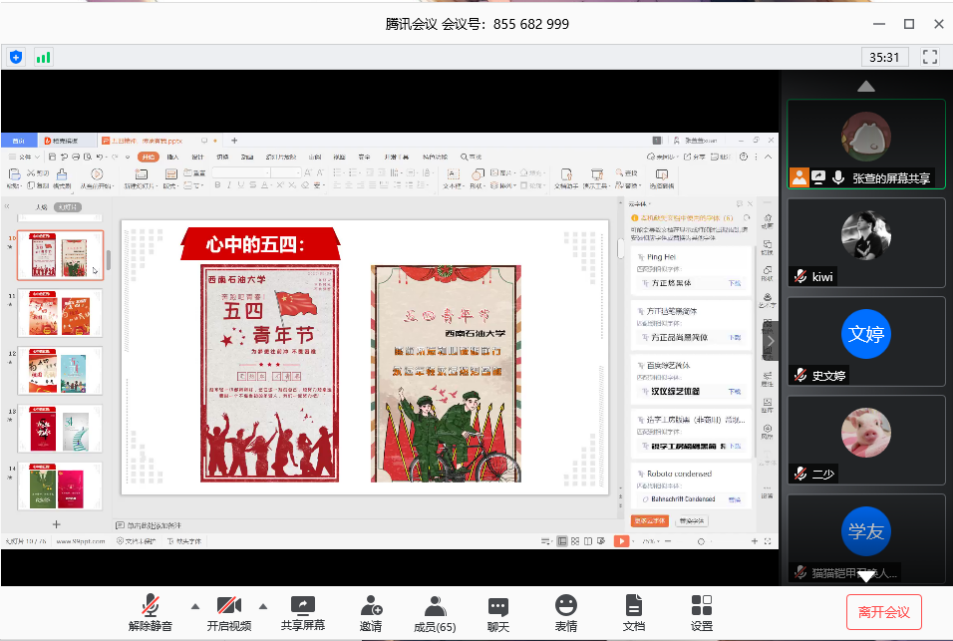
Task: Switch to the 插入 (Insert) ribbon tab
Action: (x=171, y=156)
